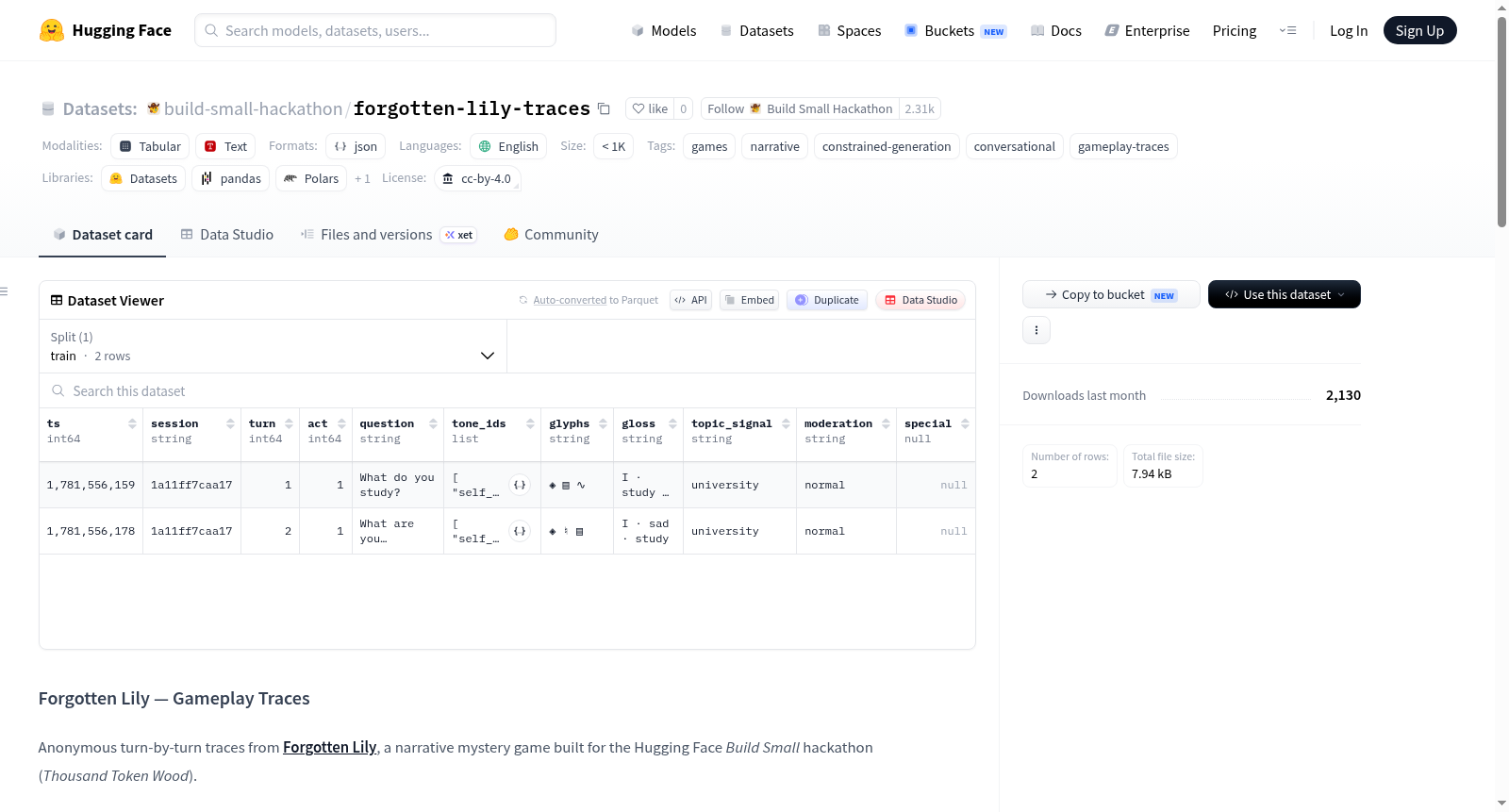Image resolution: width=1509 pixels, height=812 pixels.
Task: Click the Sign Up button
Action: [x=1419, y=30]
